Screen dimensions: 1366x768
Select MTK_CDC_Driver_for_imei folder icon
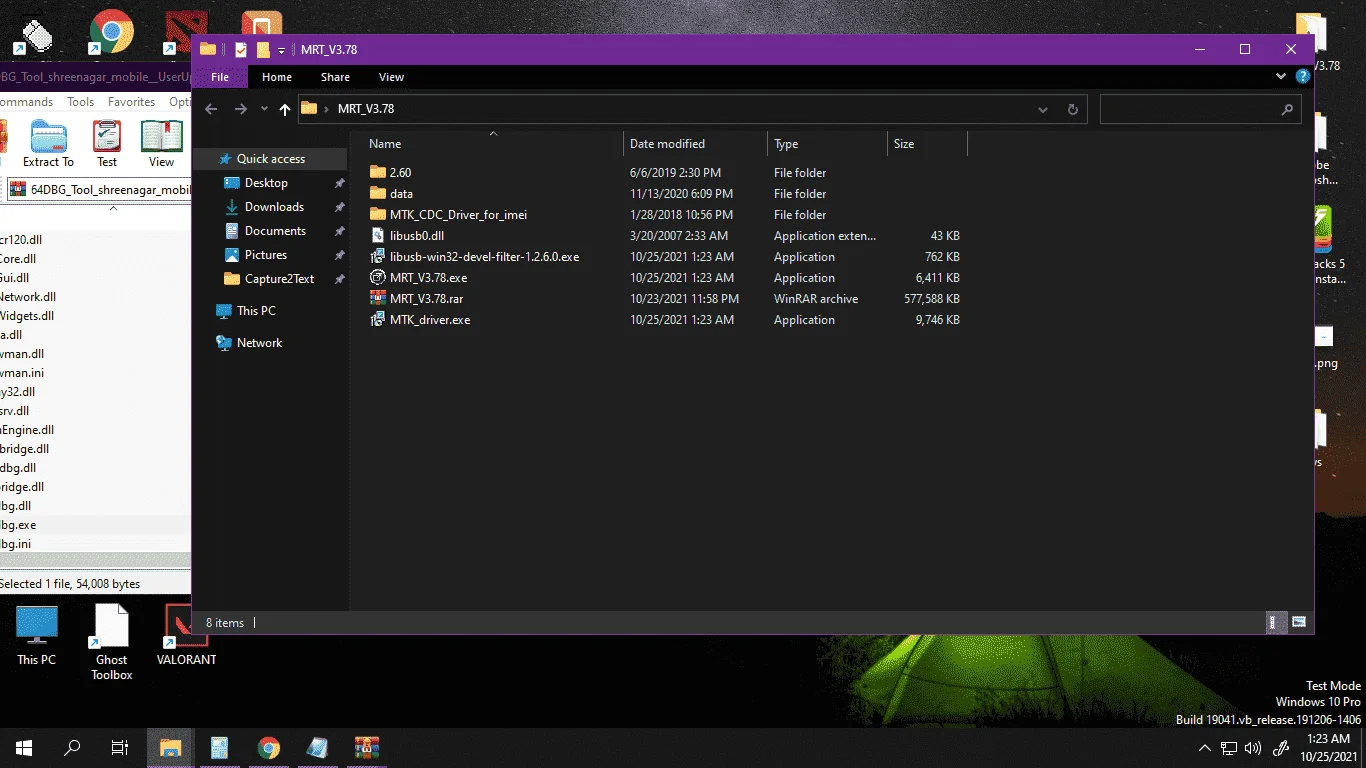pyautogui.click(x=377, y=214)
